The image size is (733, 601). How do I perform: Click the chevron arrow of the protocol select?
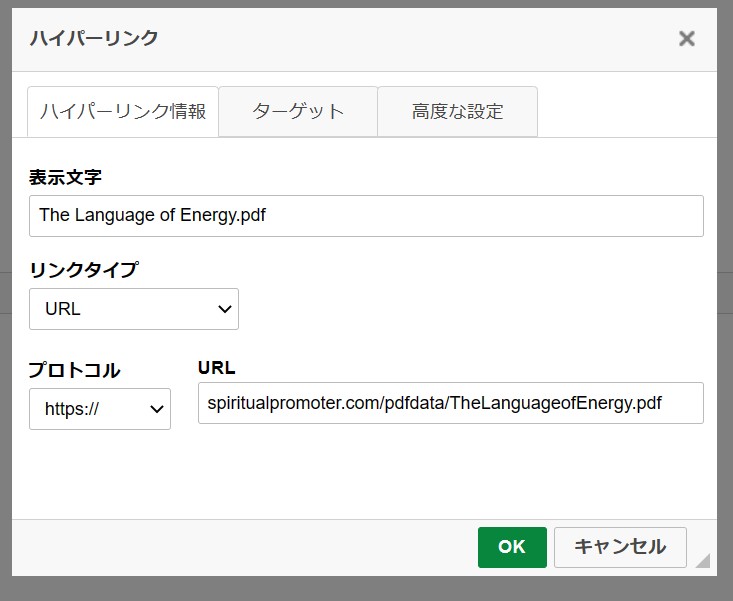click(157, 409)
